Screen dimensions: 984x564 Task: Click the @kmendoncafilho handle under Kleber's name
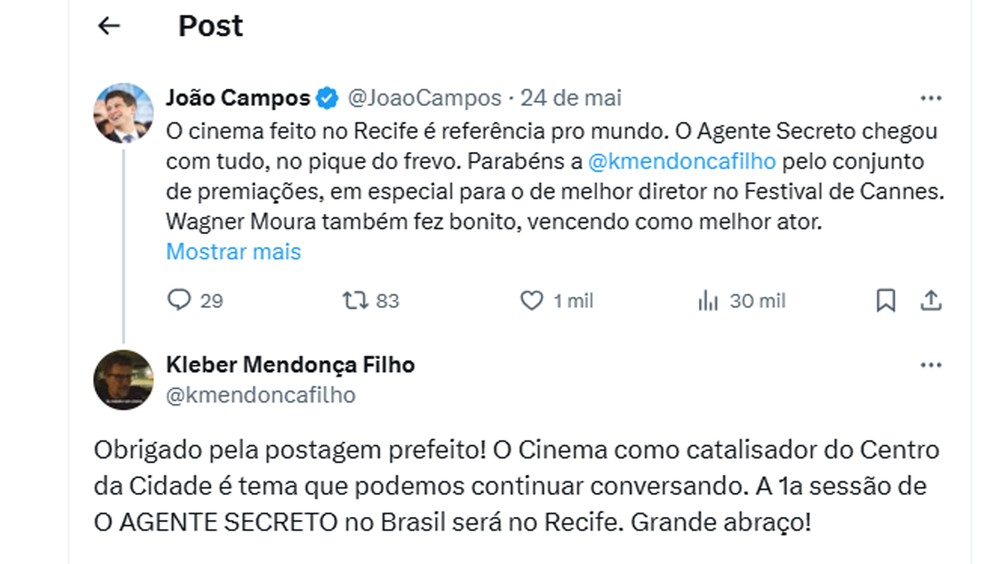click(260, 395)
